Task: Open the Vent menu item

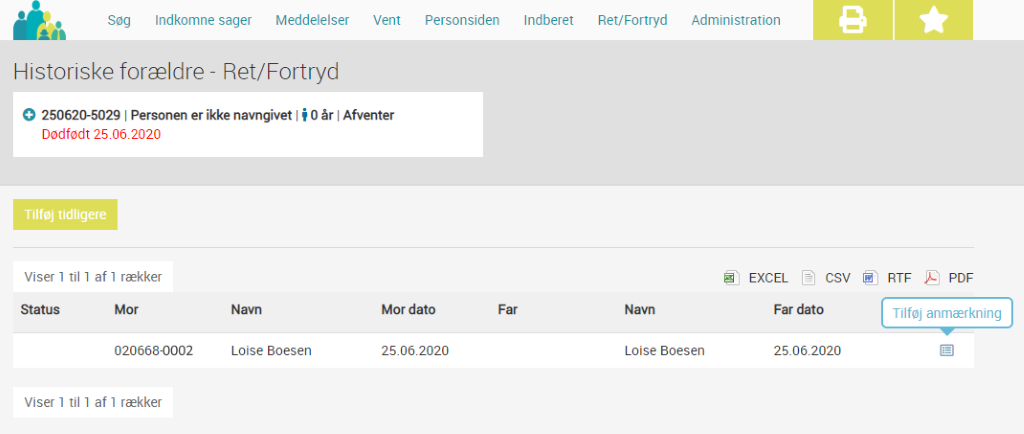Action: point(387,20)
